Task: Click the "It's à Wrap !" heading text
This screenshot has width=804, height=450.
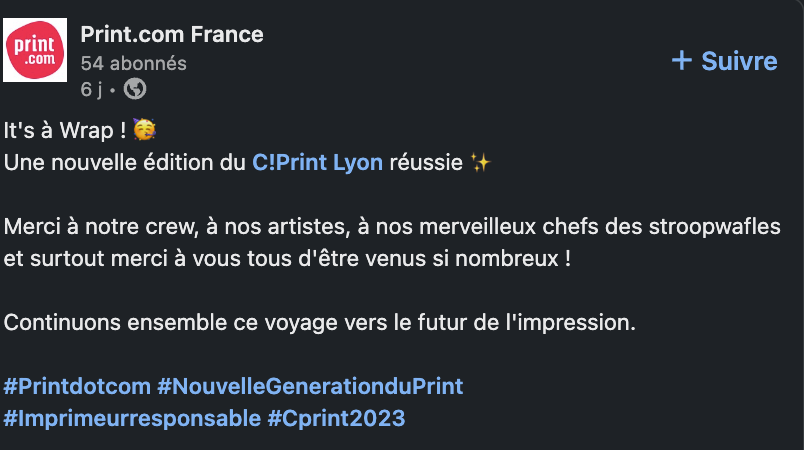Action: [65, 130]
